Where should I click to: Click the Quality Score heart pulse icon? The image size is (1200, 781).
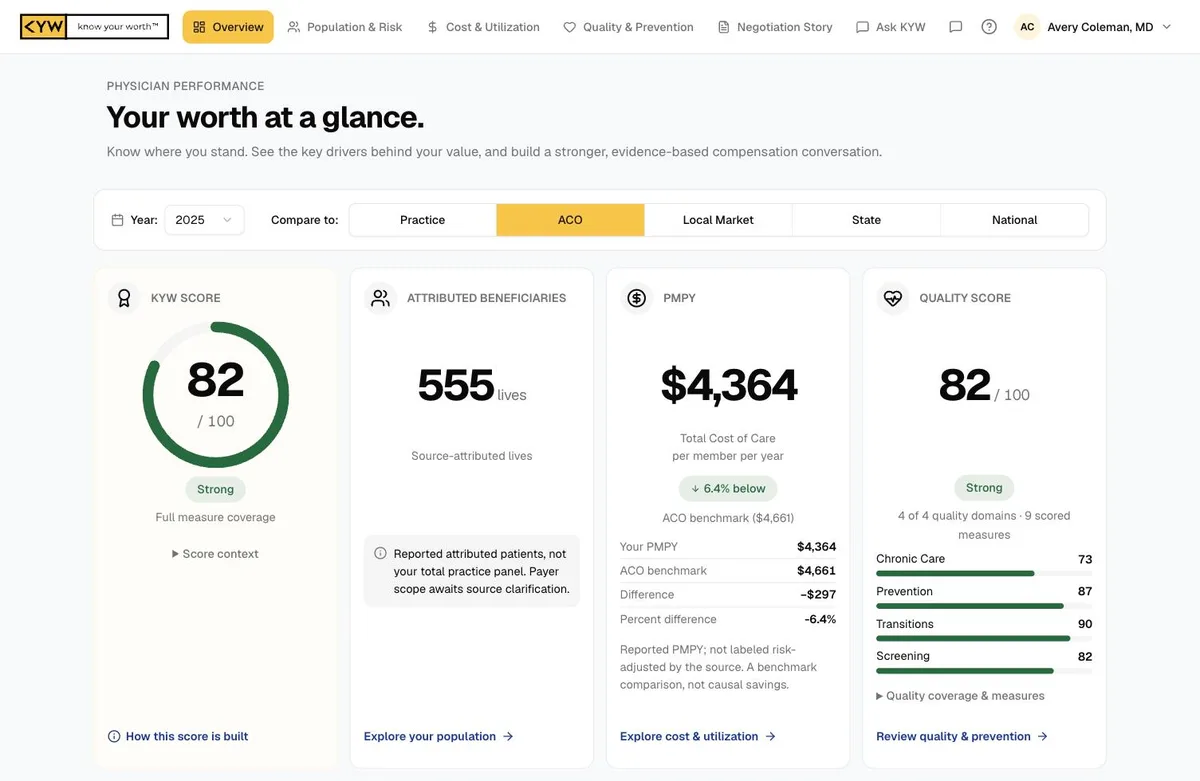point(892,298)
